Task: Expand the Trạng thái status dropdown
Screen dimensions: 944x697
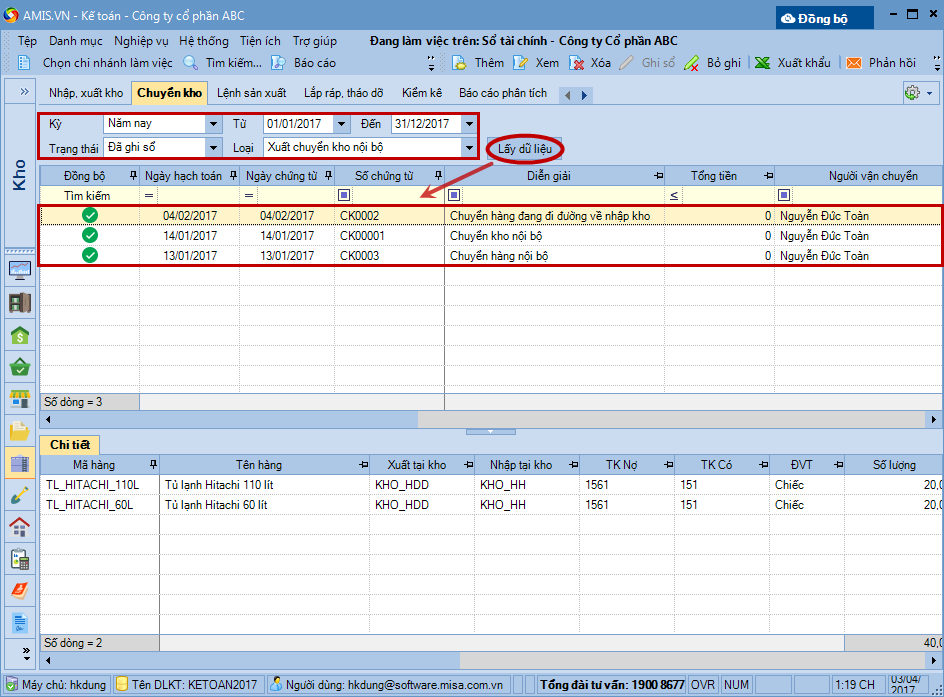Action: [x=213, y=147]
